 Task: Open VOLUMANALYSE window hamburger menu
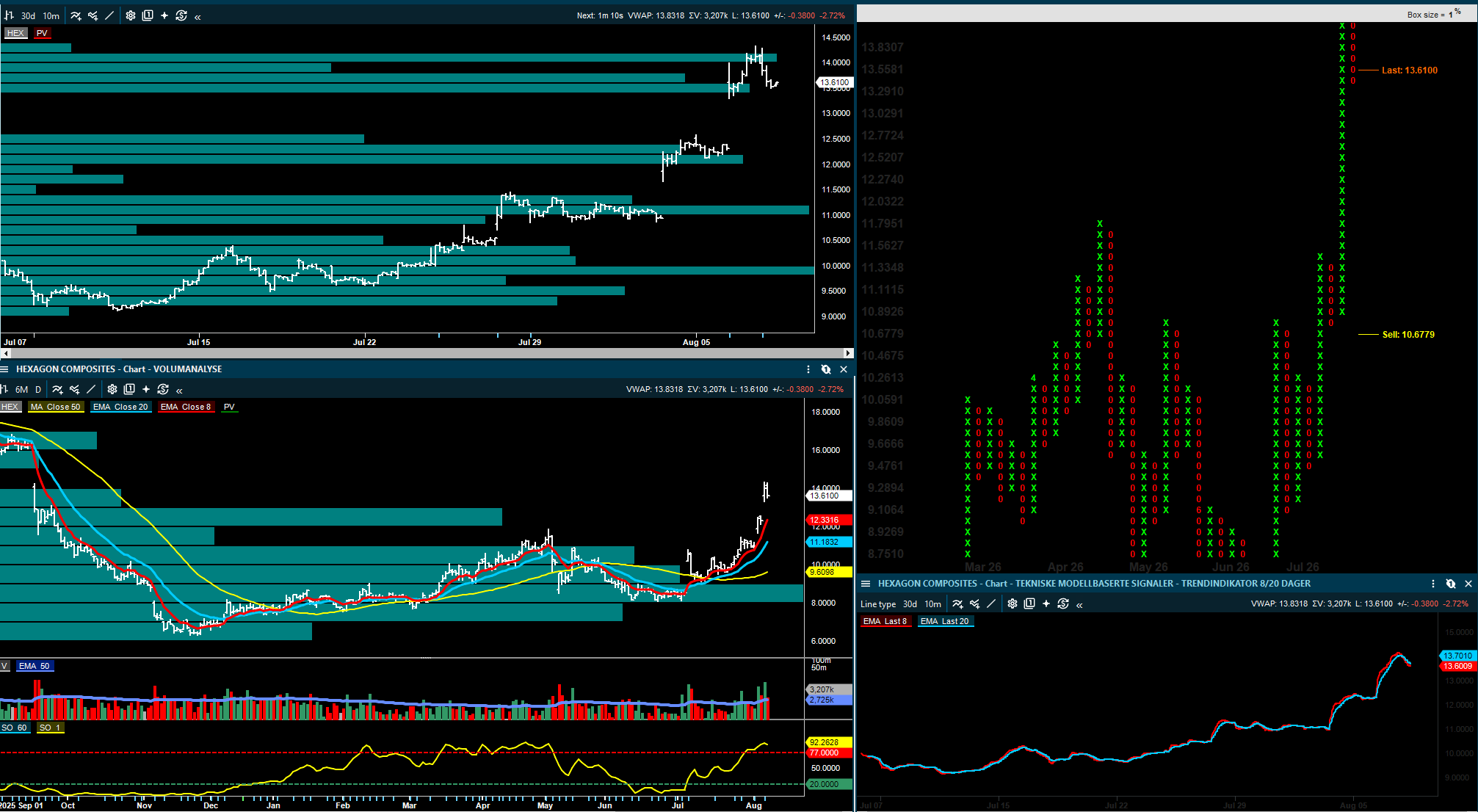pos(4,369)
